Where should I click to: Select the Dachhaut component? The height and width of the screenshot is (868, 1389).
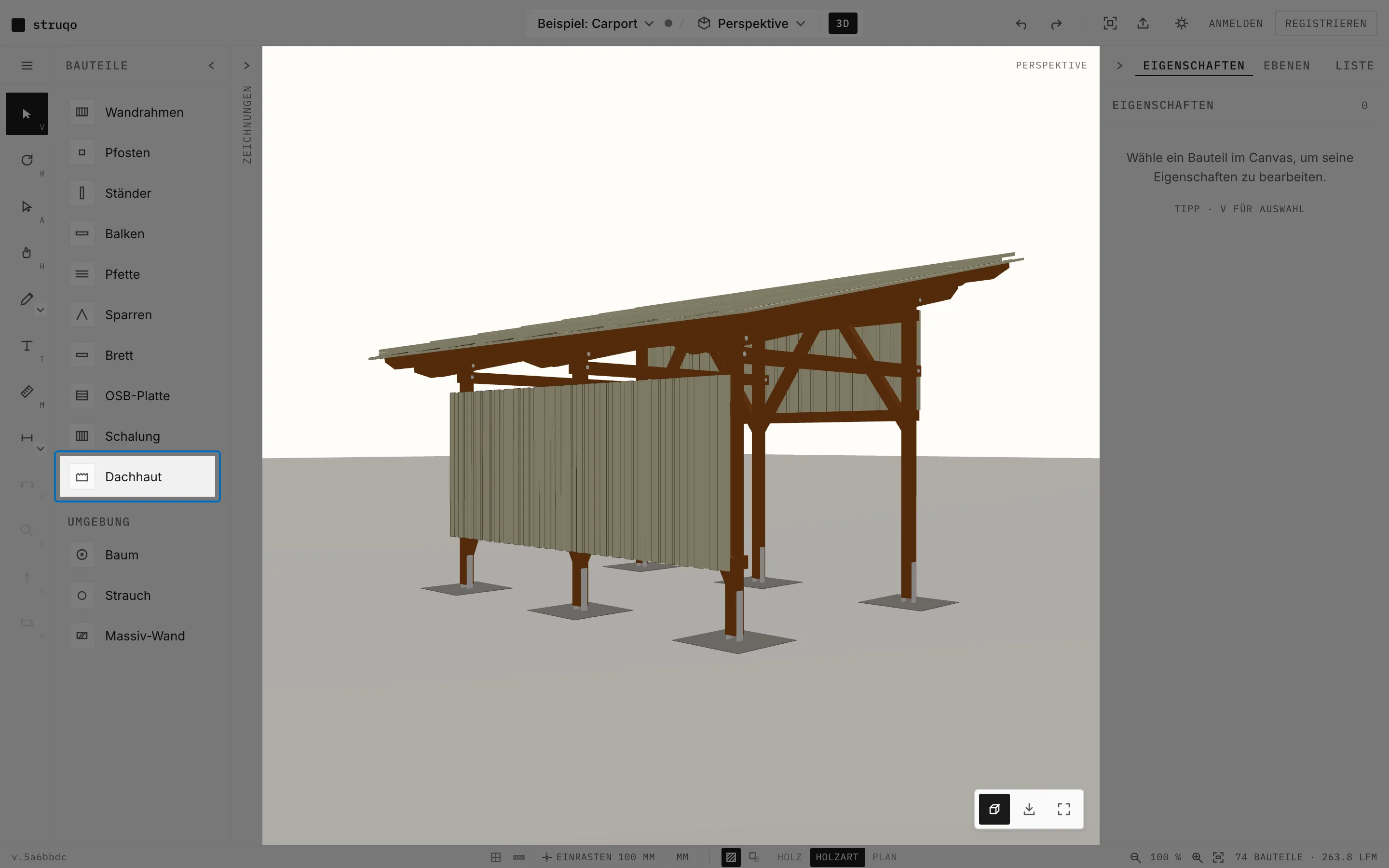138,476
